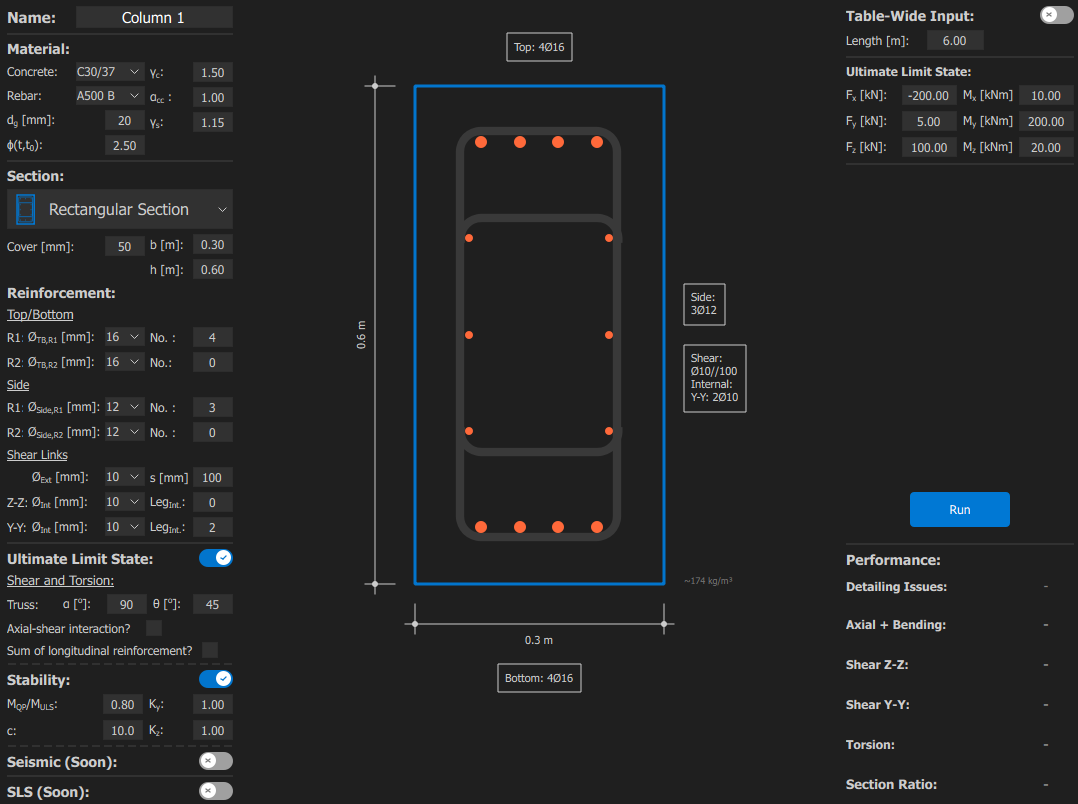Click the rectangular section icon
This screenshot has height=804, width=1078.
point(25,210)
